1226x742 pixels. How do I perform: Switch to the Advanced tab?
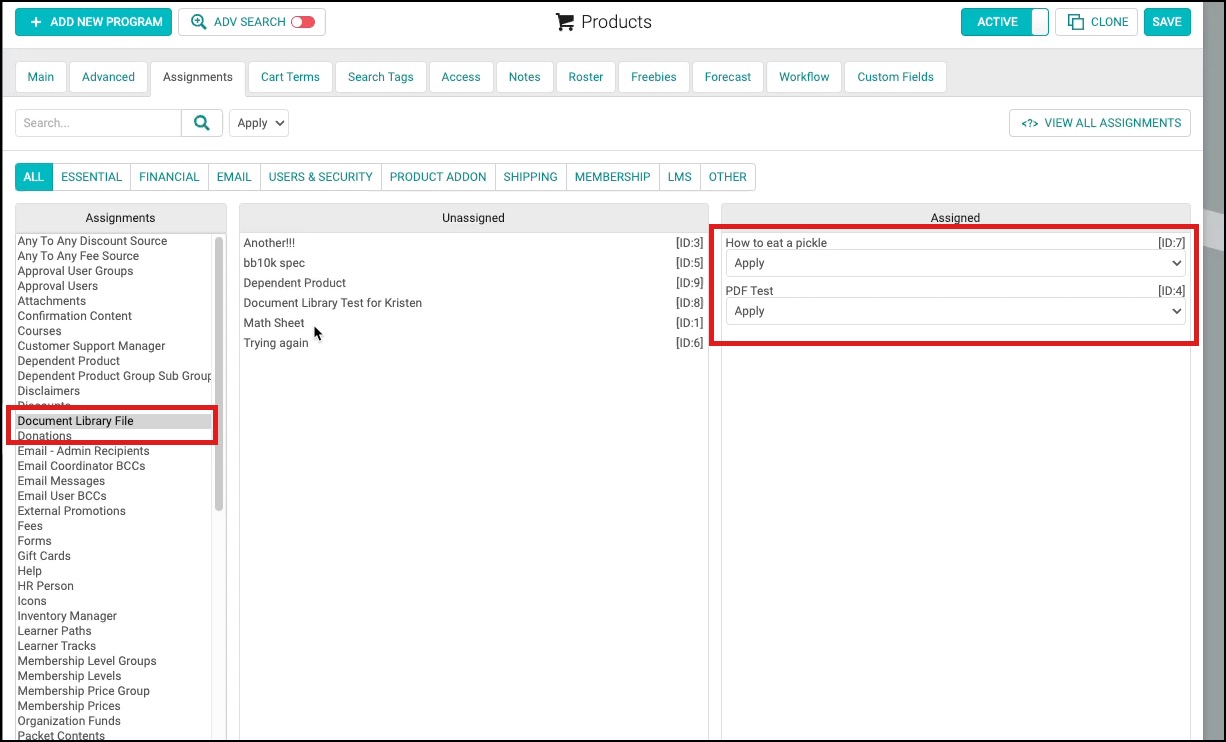click(x=108, y=77)
